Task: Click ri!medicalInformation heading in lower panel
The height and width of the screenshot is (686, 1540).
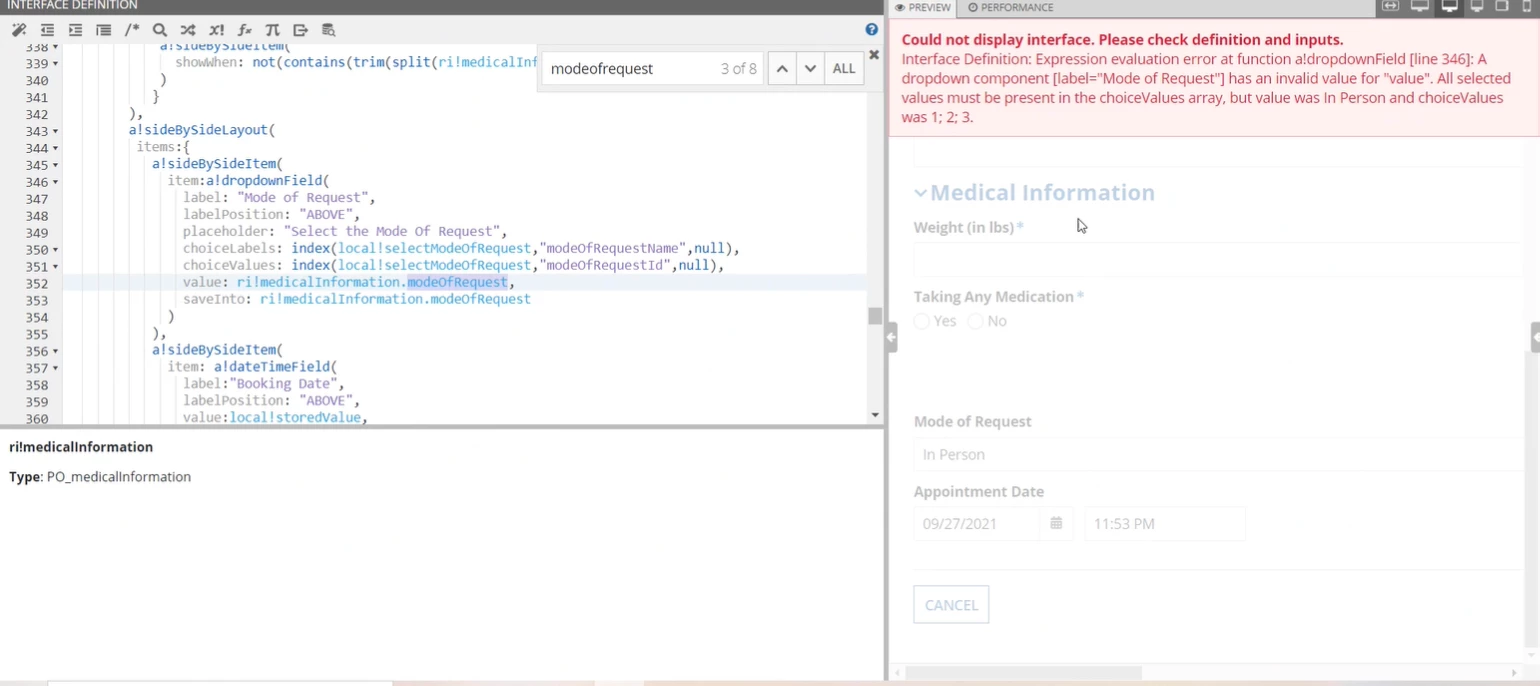Action: pyautogui.click(x=81, y=447)
